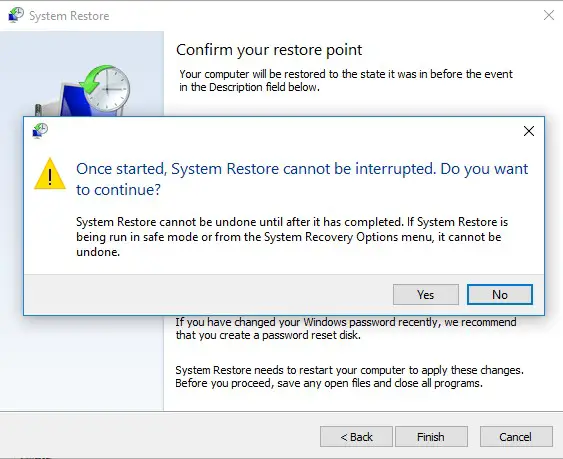Click the 'Confirm your restore point' heading
Image resolution: width=563 pixels, height=459 pixels.
coord(269,50)
